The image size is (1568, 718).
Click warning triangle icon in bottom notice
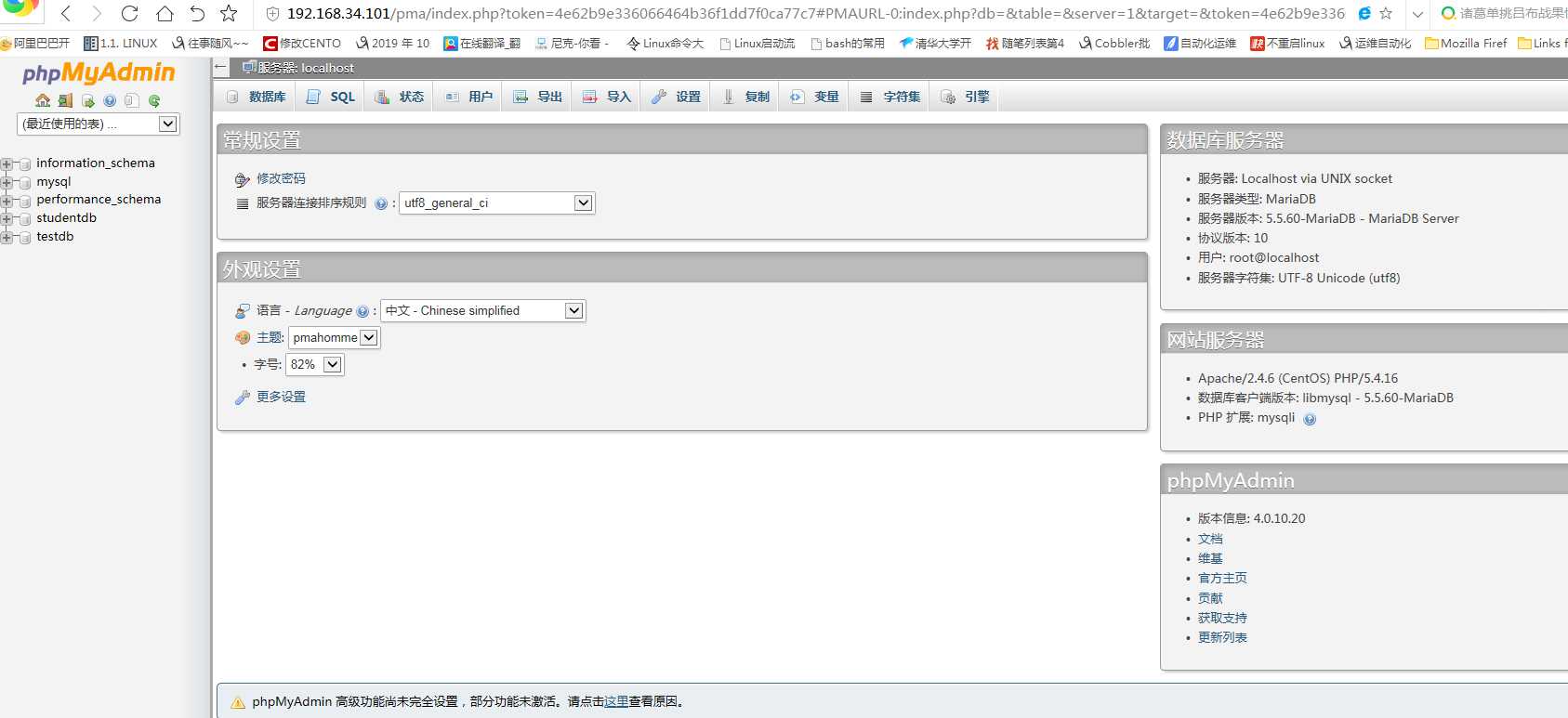click(238, 702)
